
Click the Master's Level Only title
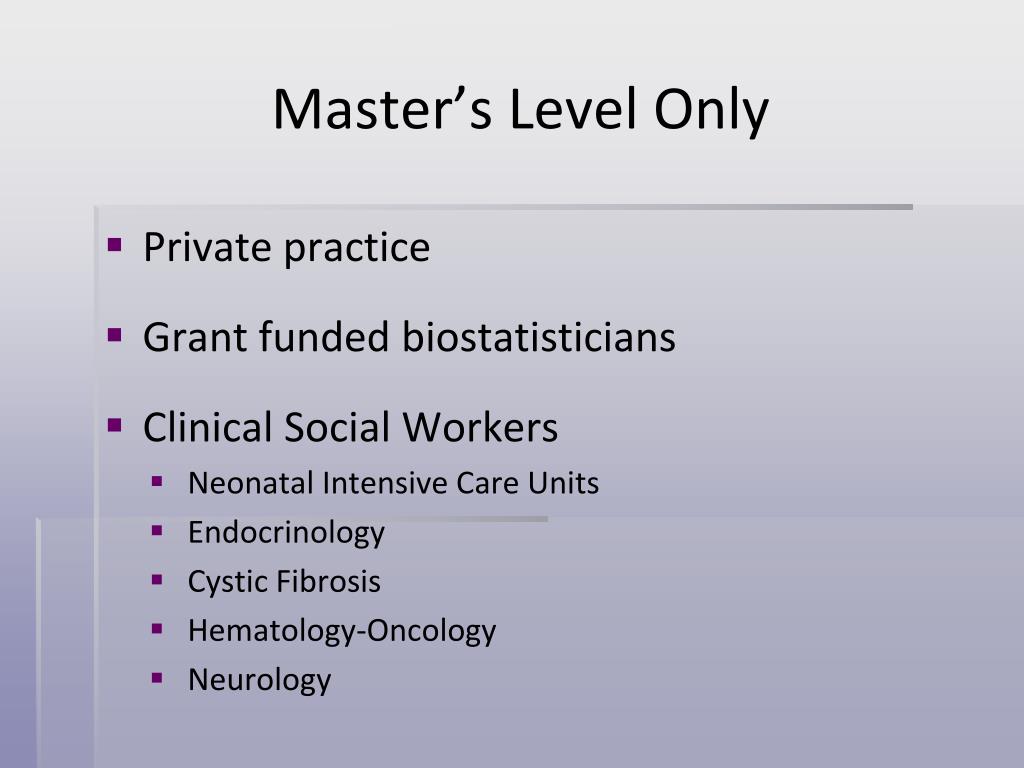click(x=520, y=110)
